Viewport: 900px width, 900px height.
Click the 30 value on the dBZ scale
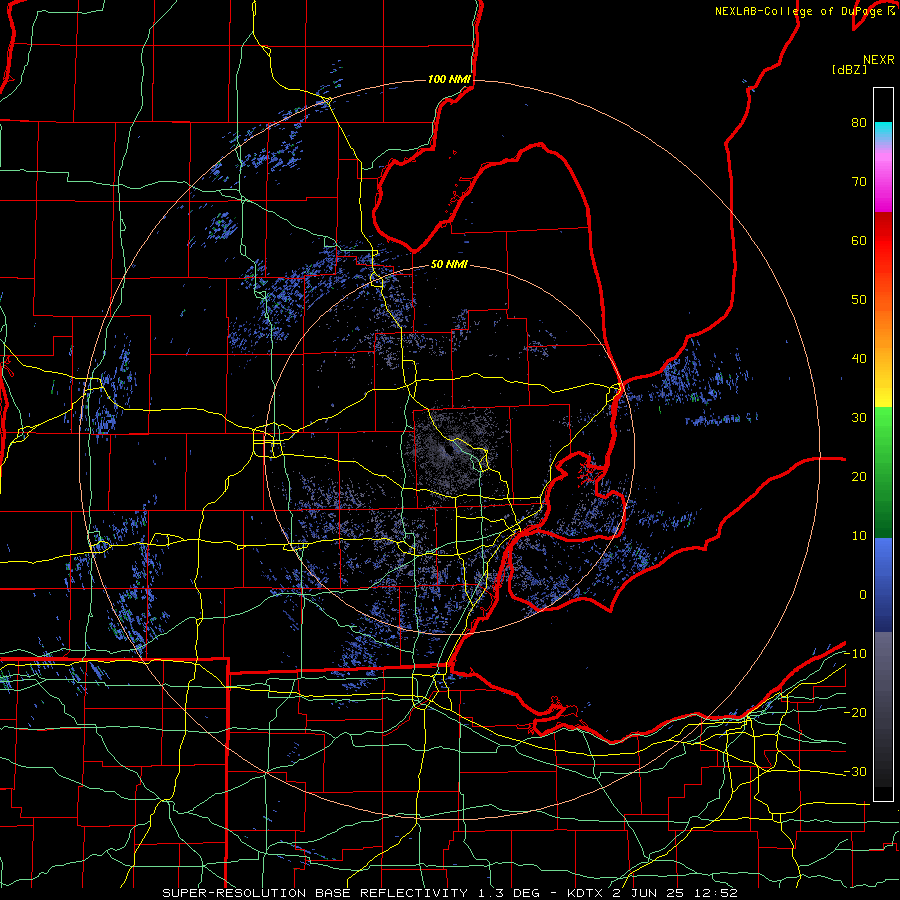pos(859,417)
